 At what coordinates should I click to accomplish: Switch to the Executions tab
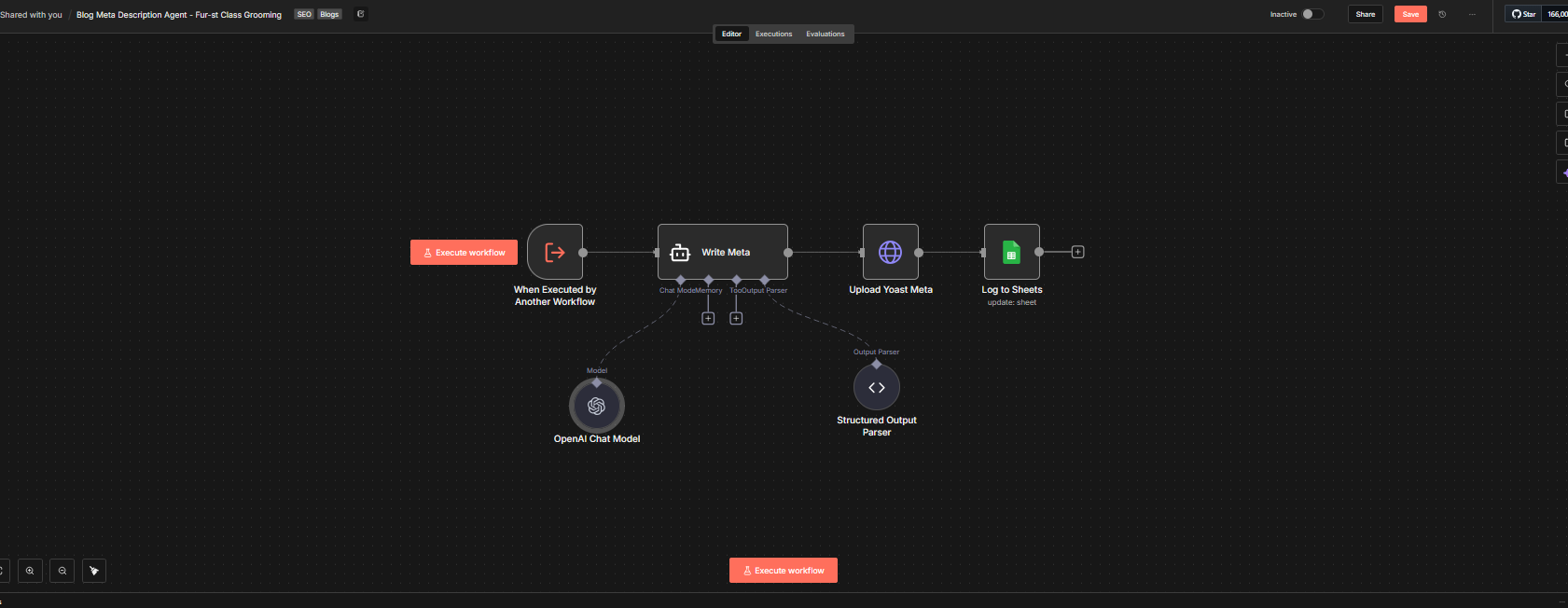pos(773,34)
